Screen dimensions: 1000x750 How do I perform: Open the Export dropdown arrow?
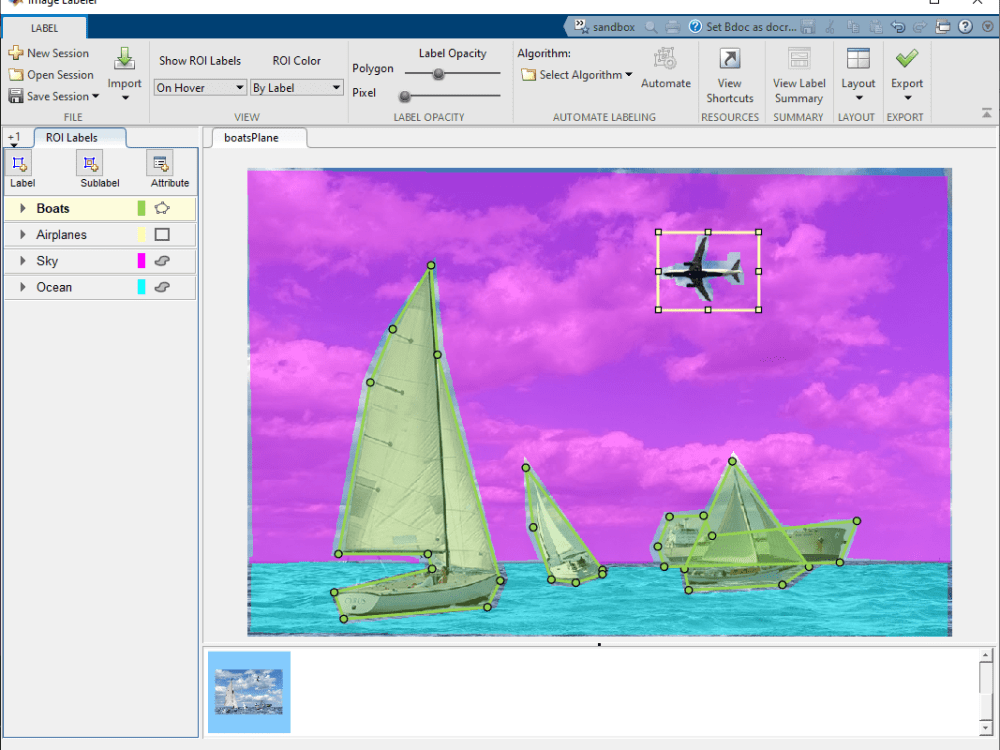coord(908,98)
